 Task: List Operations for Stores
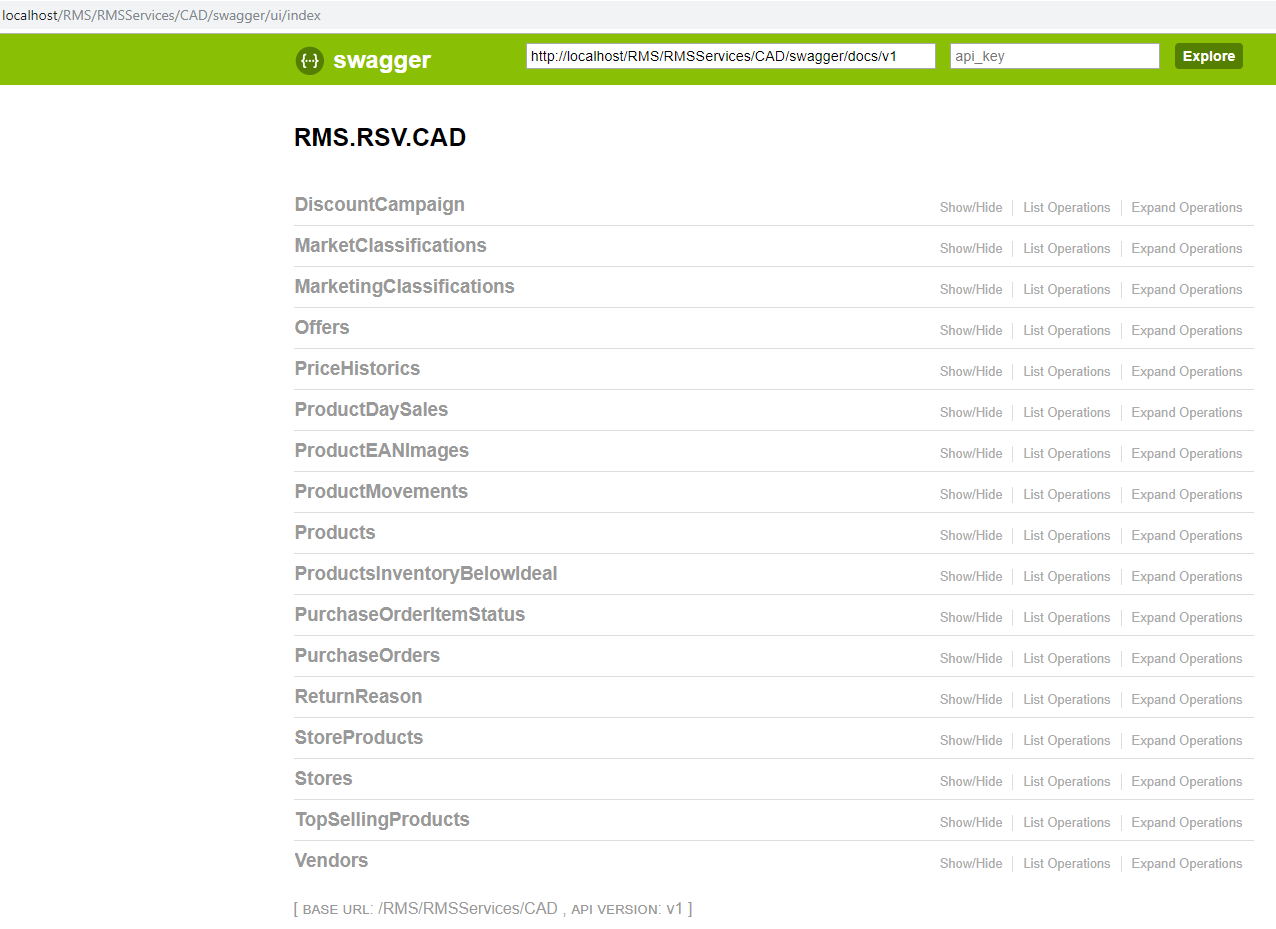coord(1066,782)
